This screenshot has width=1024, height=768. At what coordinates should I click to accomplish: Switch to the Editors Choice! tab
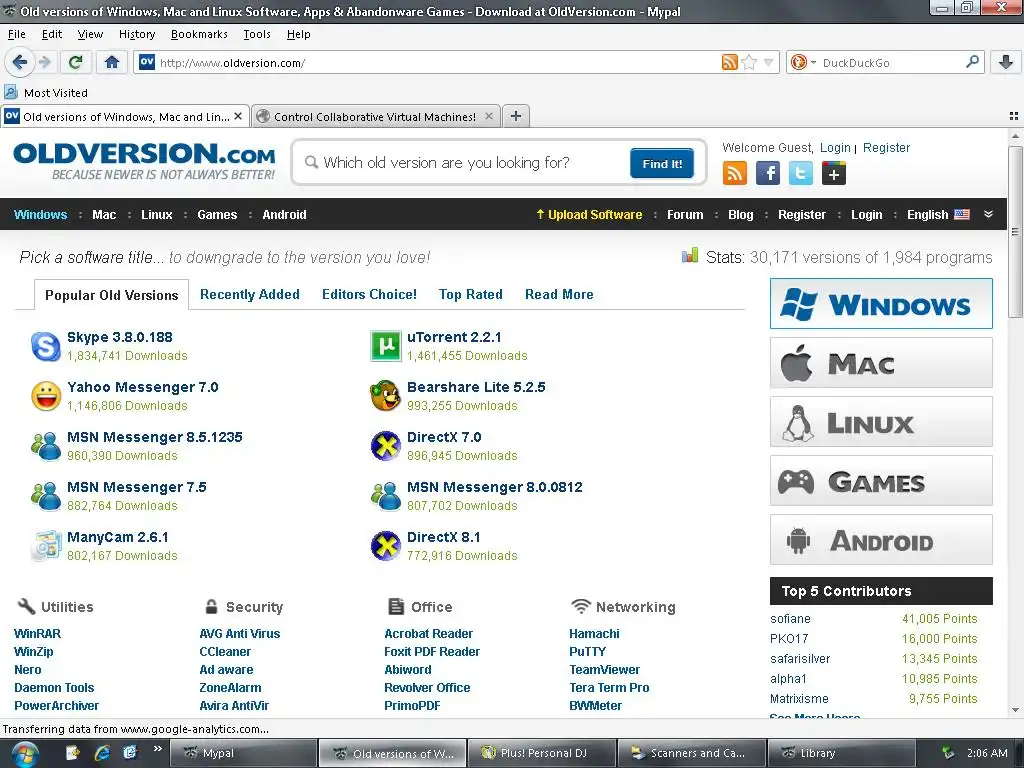tap(369, 294)
